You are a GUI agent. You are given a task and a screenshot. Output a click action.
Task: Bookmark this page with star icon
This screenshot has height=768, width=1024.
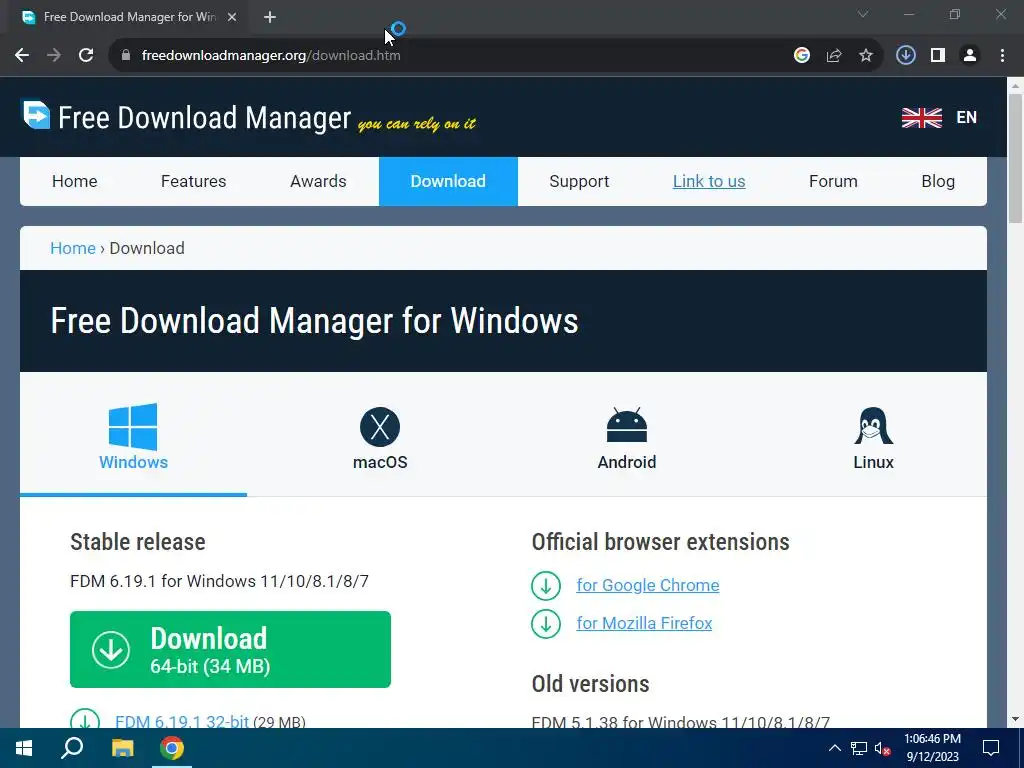click(x=866, y=56)
